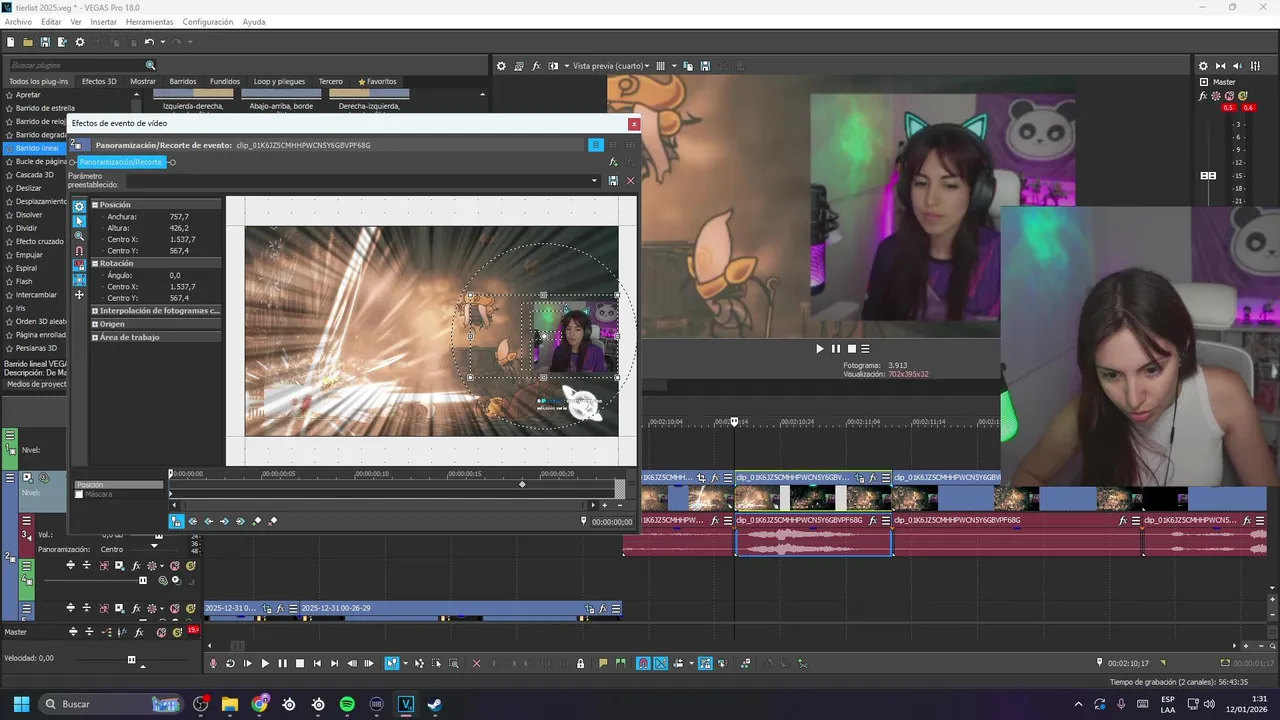The image size is (1280, 720).
Task: Go to the next keyframe arrow
Action: coord(224,521)
